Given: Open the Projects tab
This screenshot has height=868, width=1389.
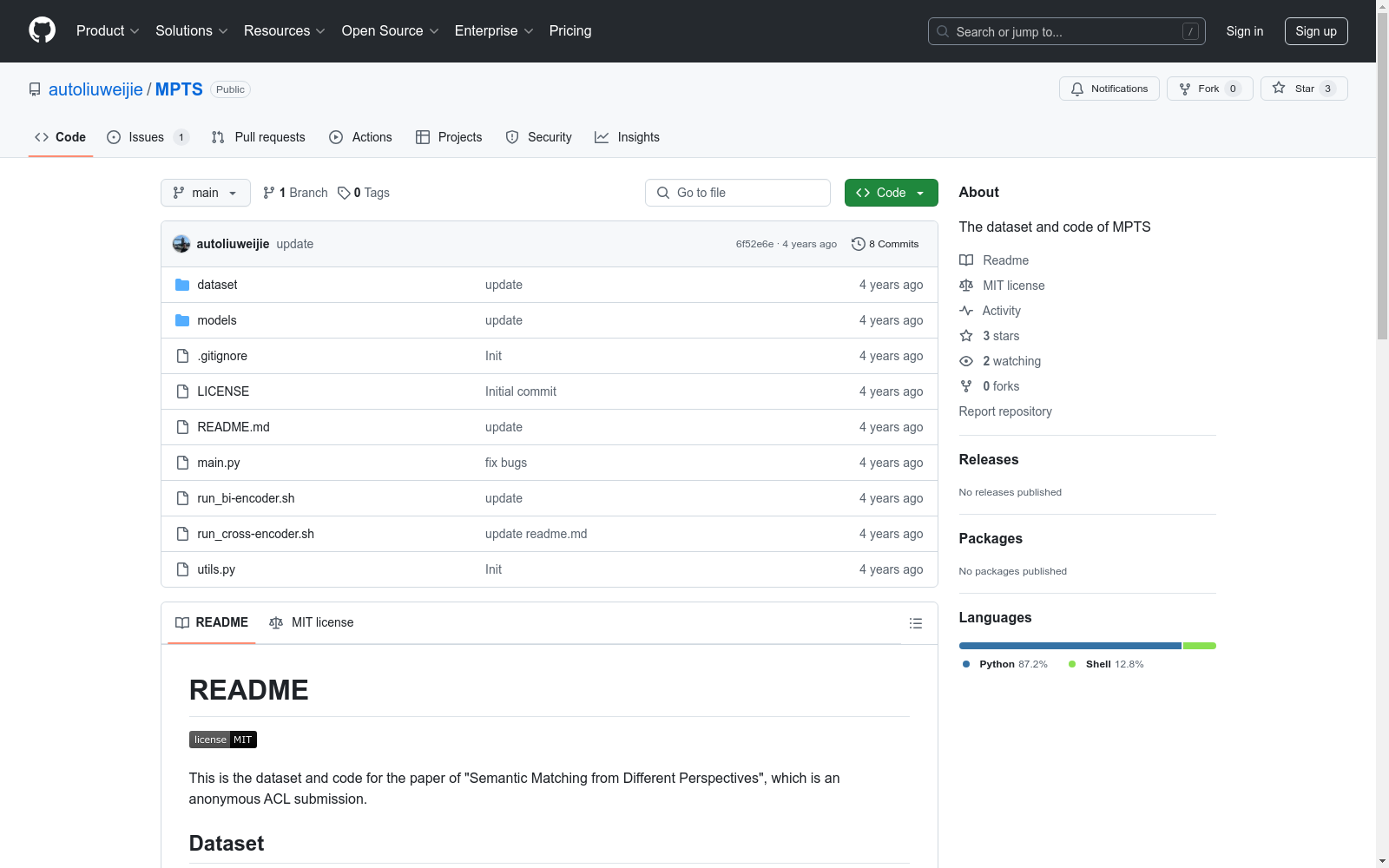Looking at the screenshot, I should [449, 137].
